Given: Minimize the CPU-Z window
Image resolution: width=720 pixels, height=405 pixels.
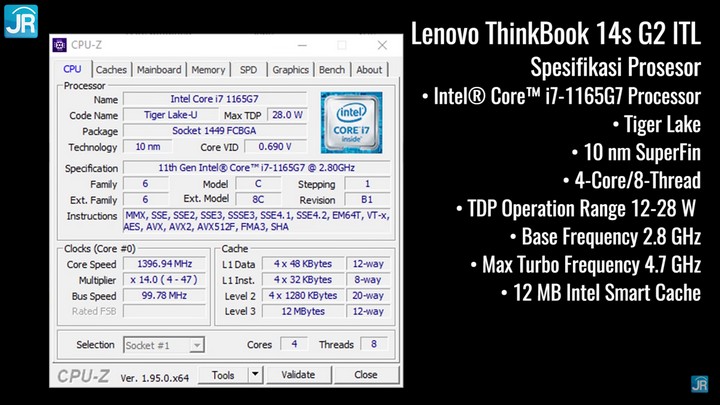Looking at the screenshot, I should (302, 45).
